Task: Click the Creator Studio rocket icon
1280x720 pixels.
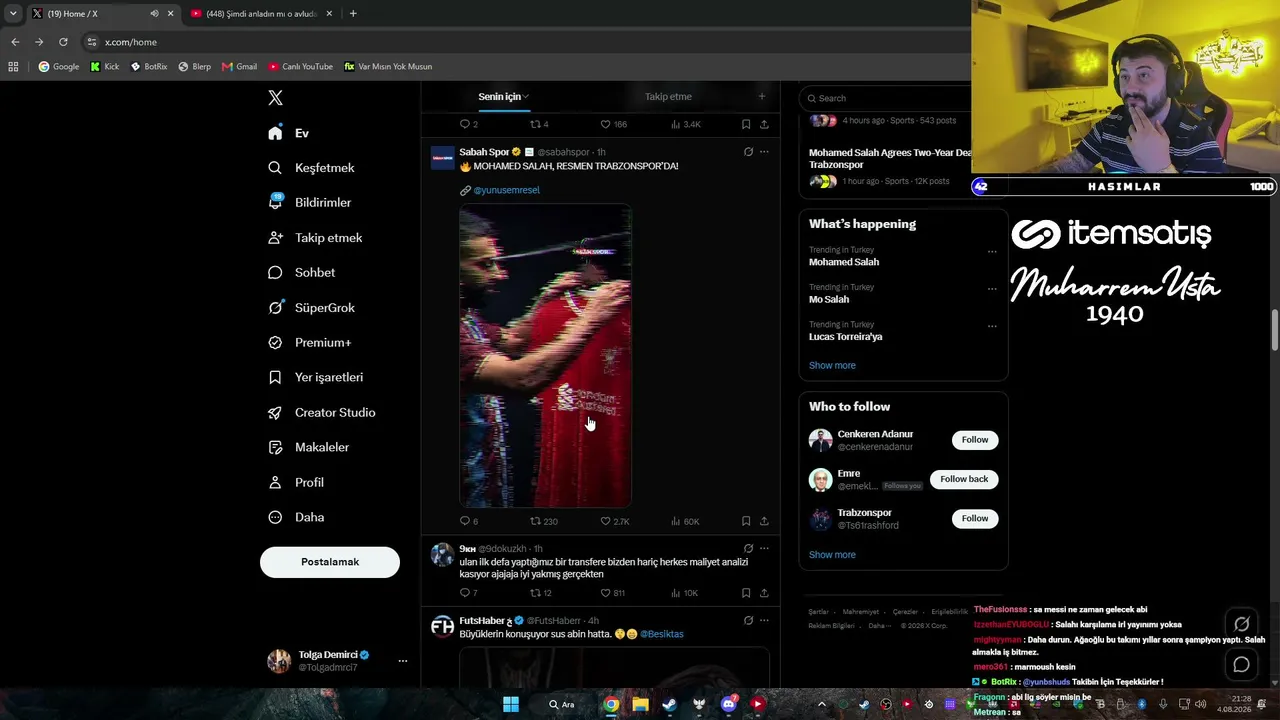Action: [275, 412]
